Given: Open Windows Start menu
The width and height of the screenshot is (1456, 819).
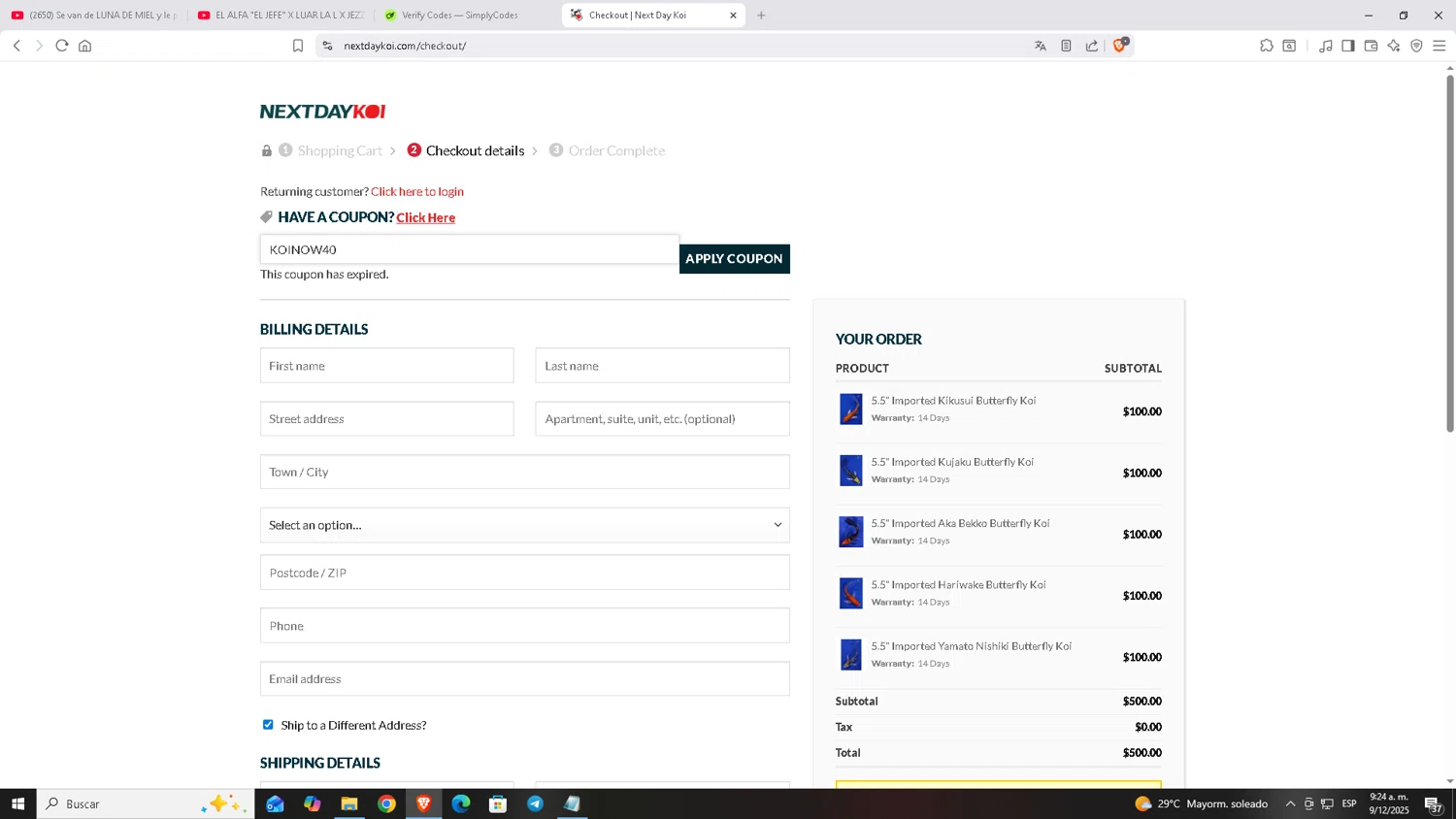Looking at the screenshot, I should pos(17,803).
